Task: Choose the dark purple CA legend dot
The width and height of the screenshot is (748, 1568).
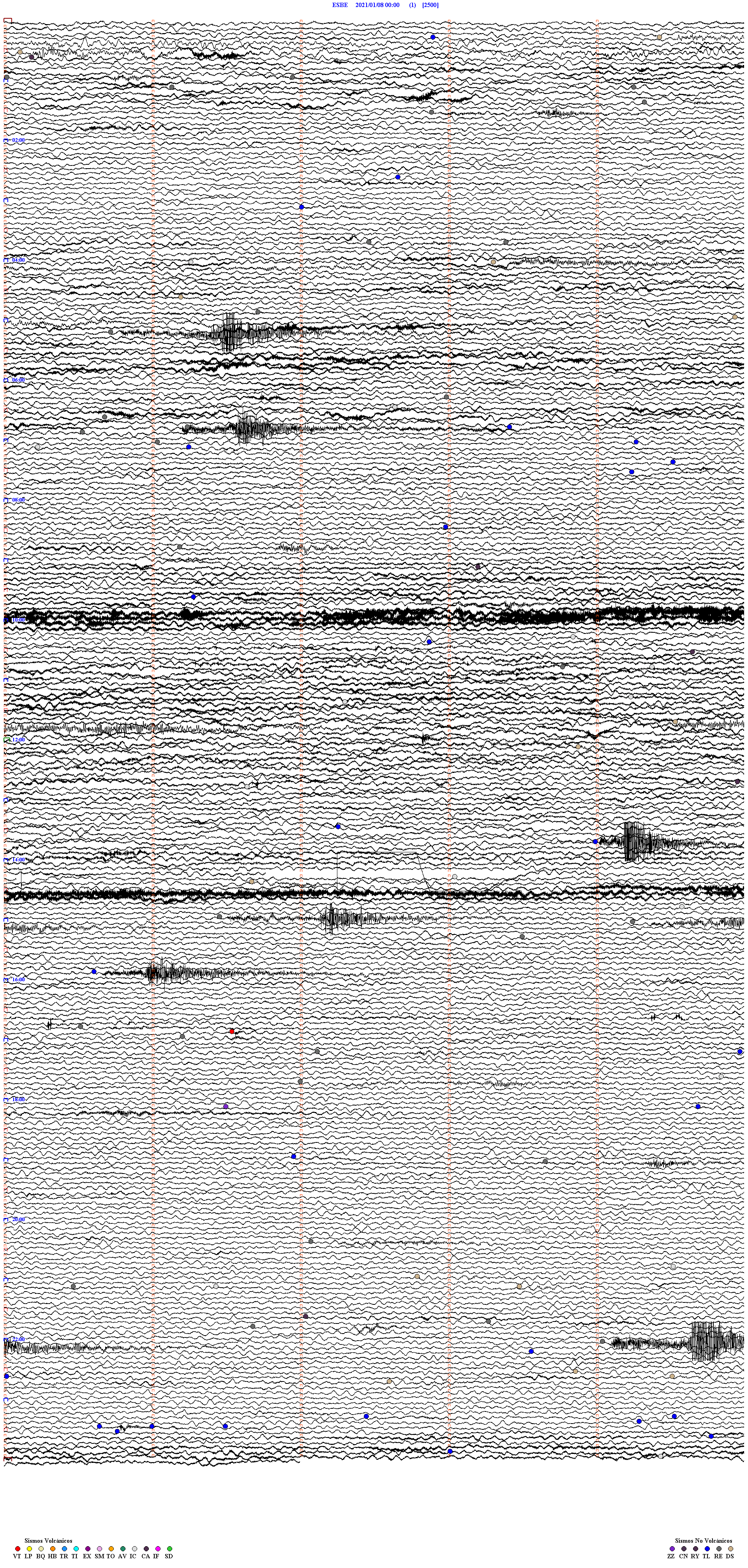Action: coord(146,1549)
